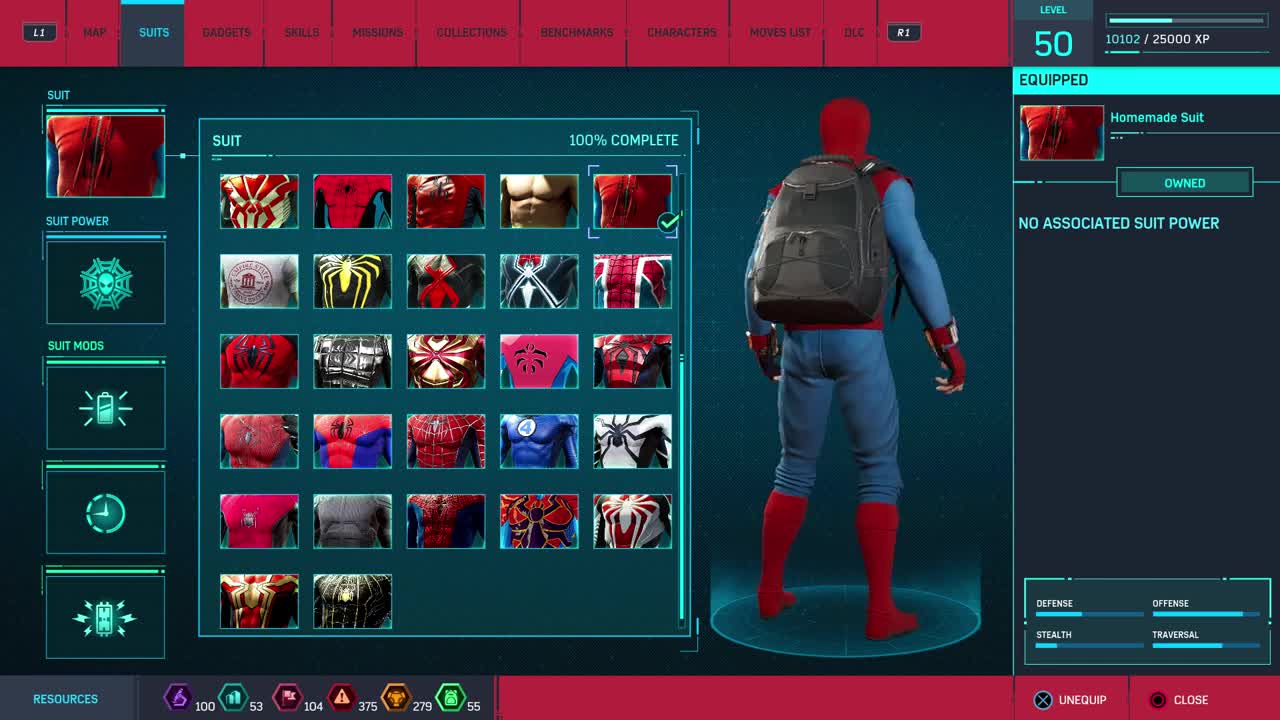Select the shirtless Undies suit
The width and height of the screenshot is (1280, 720).
539,201
